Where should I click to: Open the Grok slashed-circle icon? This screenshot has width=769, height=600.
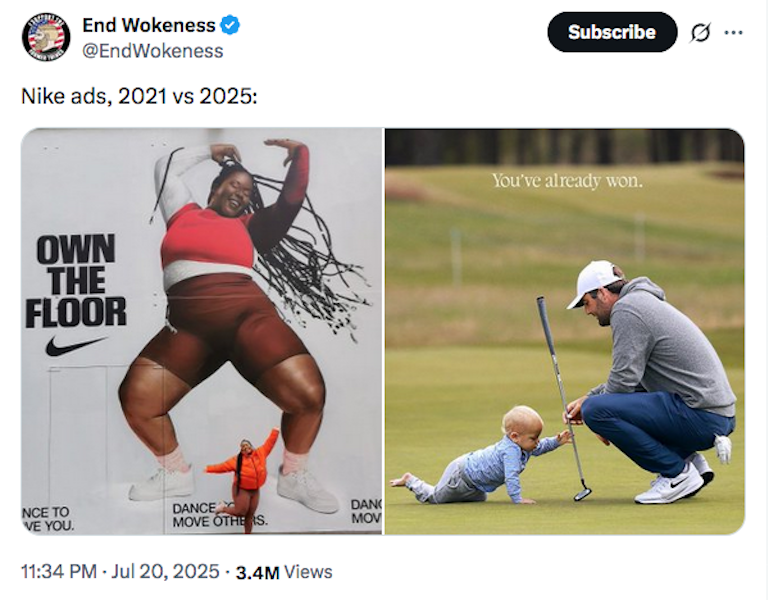700,33
